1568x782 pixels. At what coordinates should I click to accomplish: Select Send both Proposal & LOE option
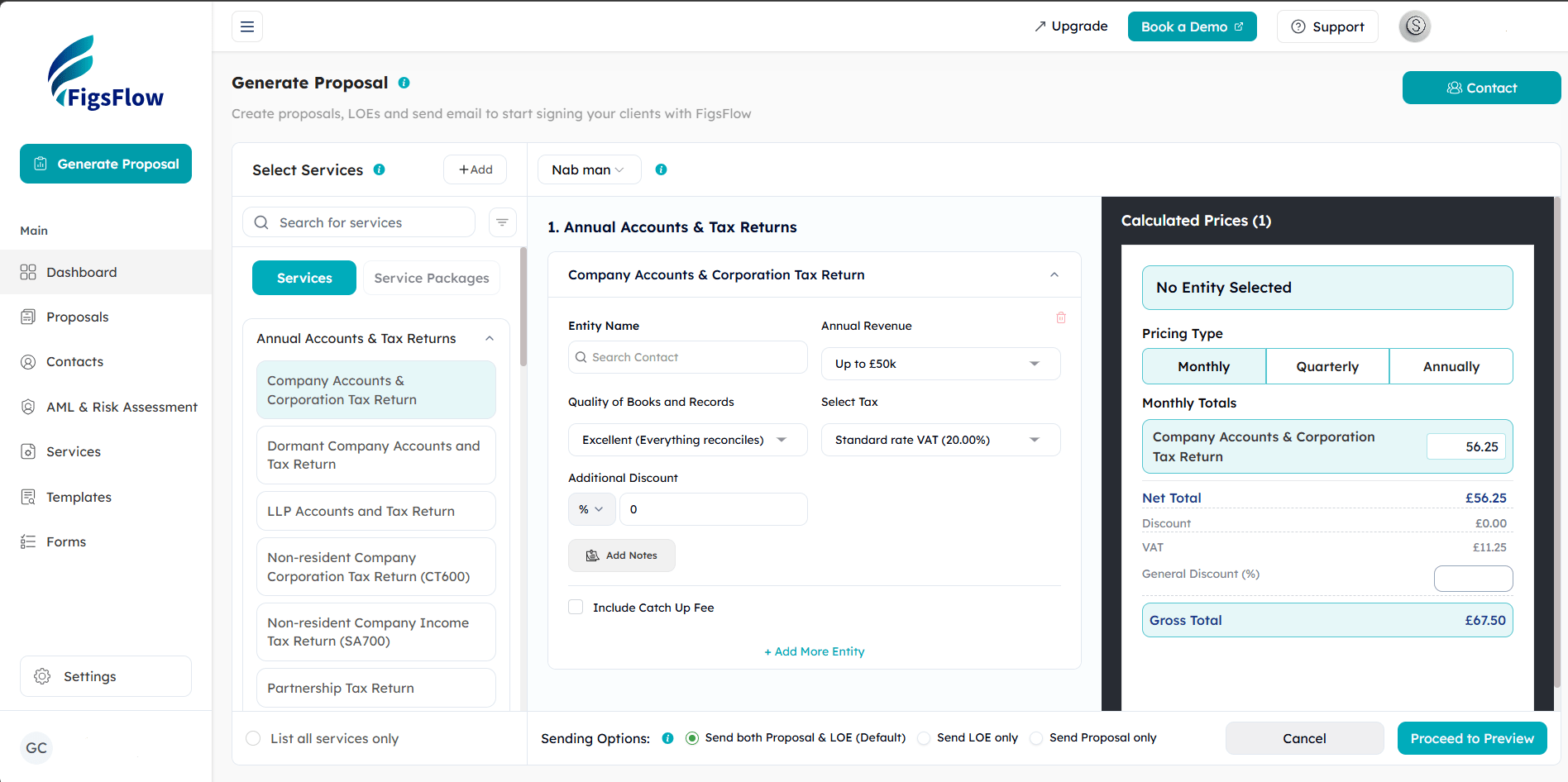[x=692, y=738]
